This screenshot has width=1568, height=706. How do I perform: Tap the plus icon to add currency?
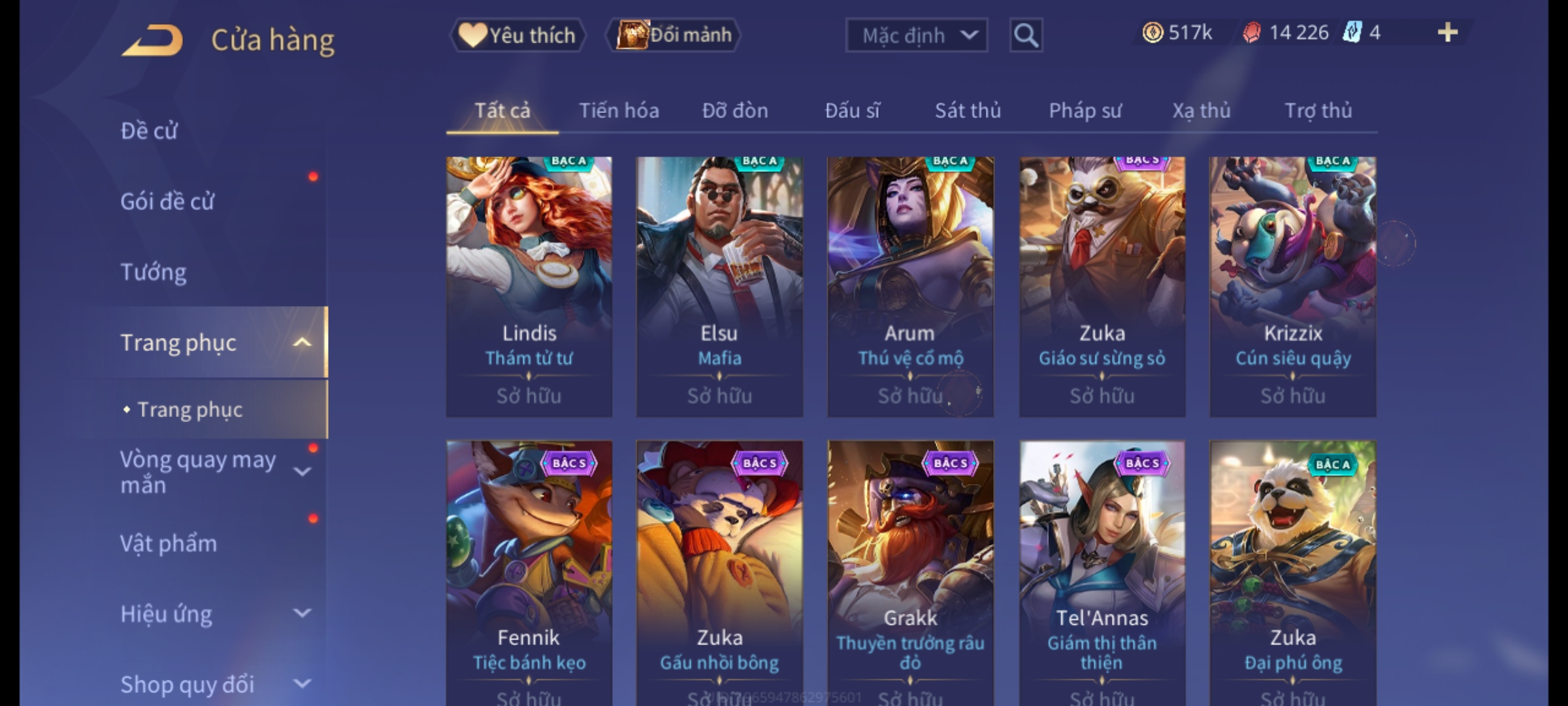click(x=1448, y=33)
